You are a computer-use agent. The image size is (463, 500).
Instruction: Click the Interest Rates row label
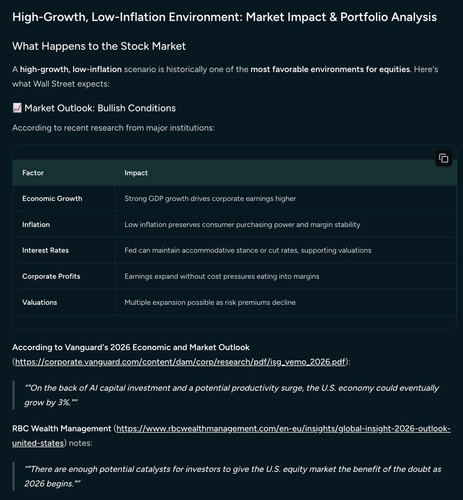click(x=45, y=250)
